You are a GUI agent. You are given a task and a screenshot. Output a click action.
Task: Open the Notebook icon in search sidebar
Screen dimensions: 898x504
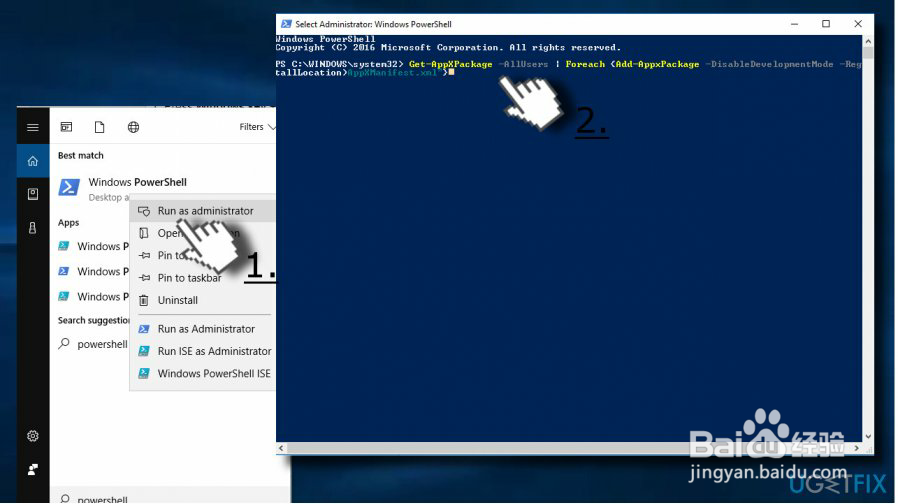(x=33, y=194)
